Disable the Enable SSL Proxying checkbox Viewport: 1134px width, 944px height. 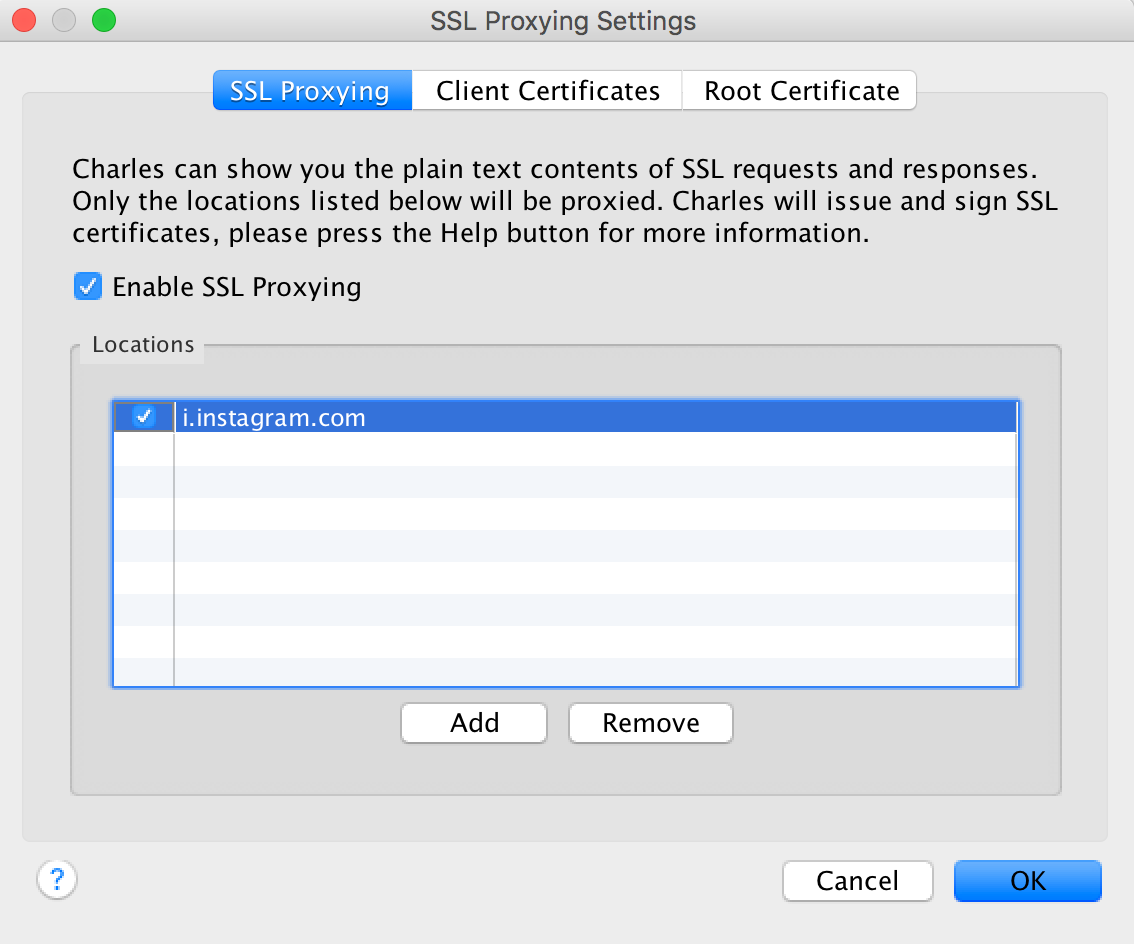[x=87, y=287]
